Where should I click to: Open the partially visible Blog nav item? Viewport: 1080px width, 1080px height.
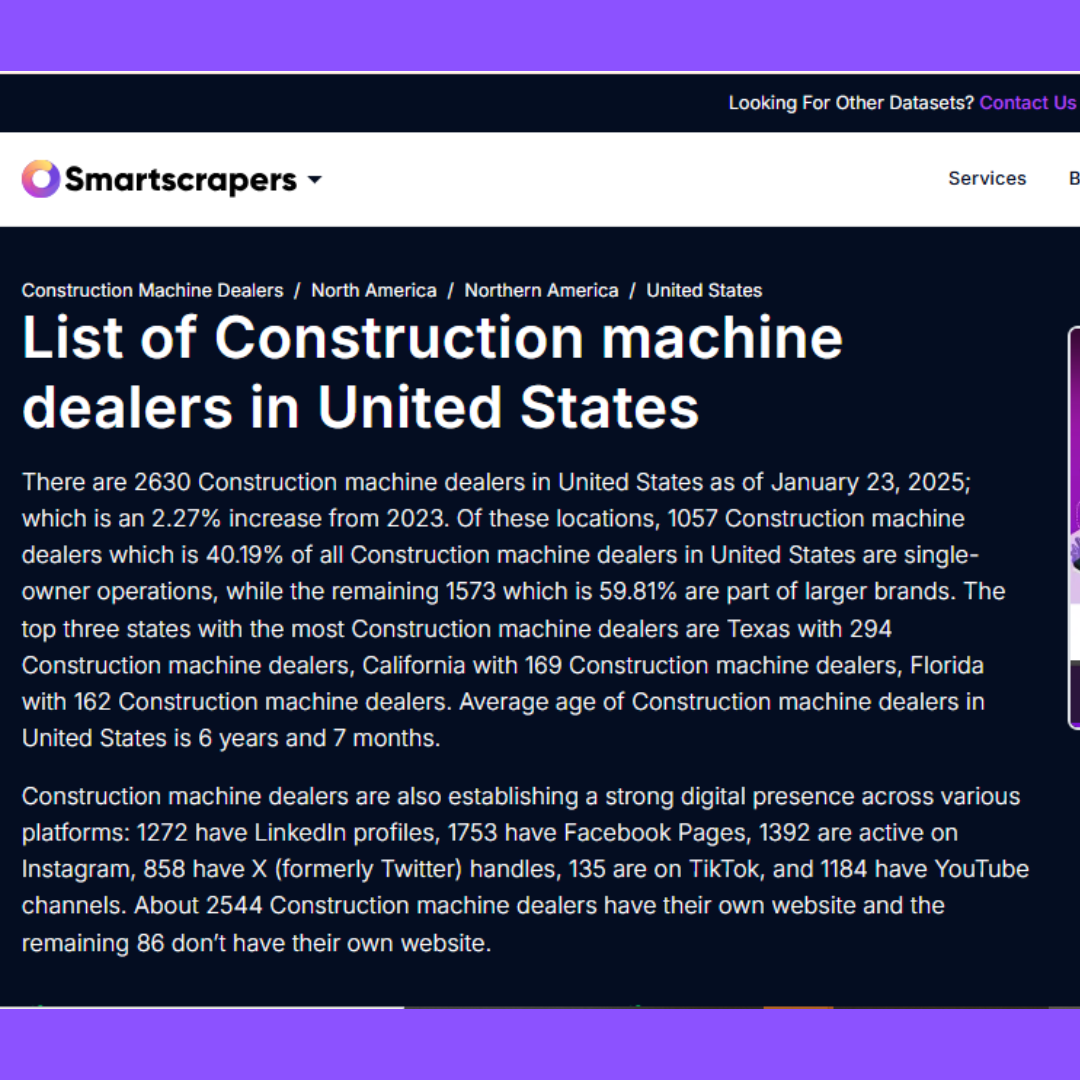(x=1074, y=178)
